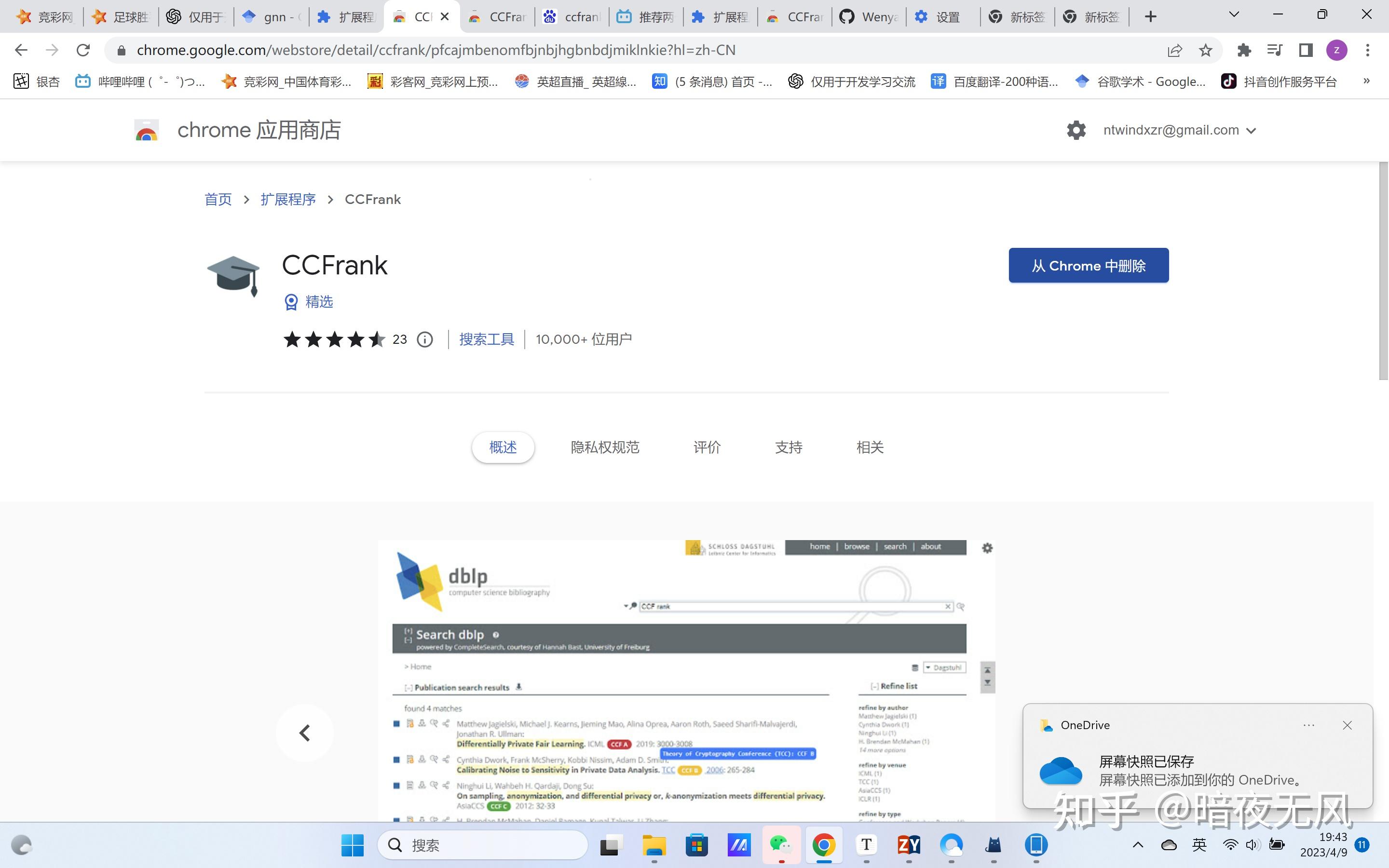Open File Explorer from the taskbar

654,845
